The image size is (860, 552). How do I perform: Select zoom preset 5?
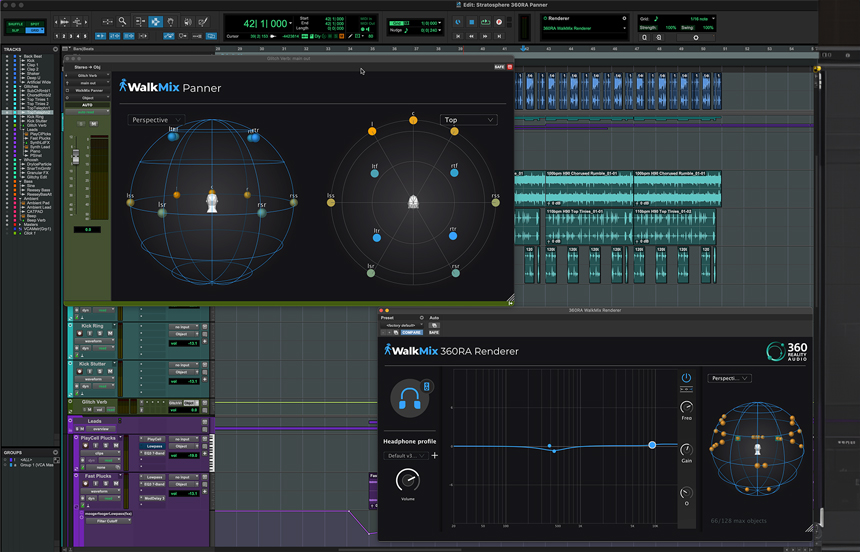tap(84, 36)
